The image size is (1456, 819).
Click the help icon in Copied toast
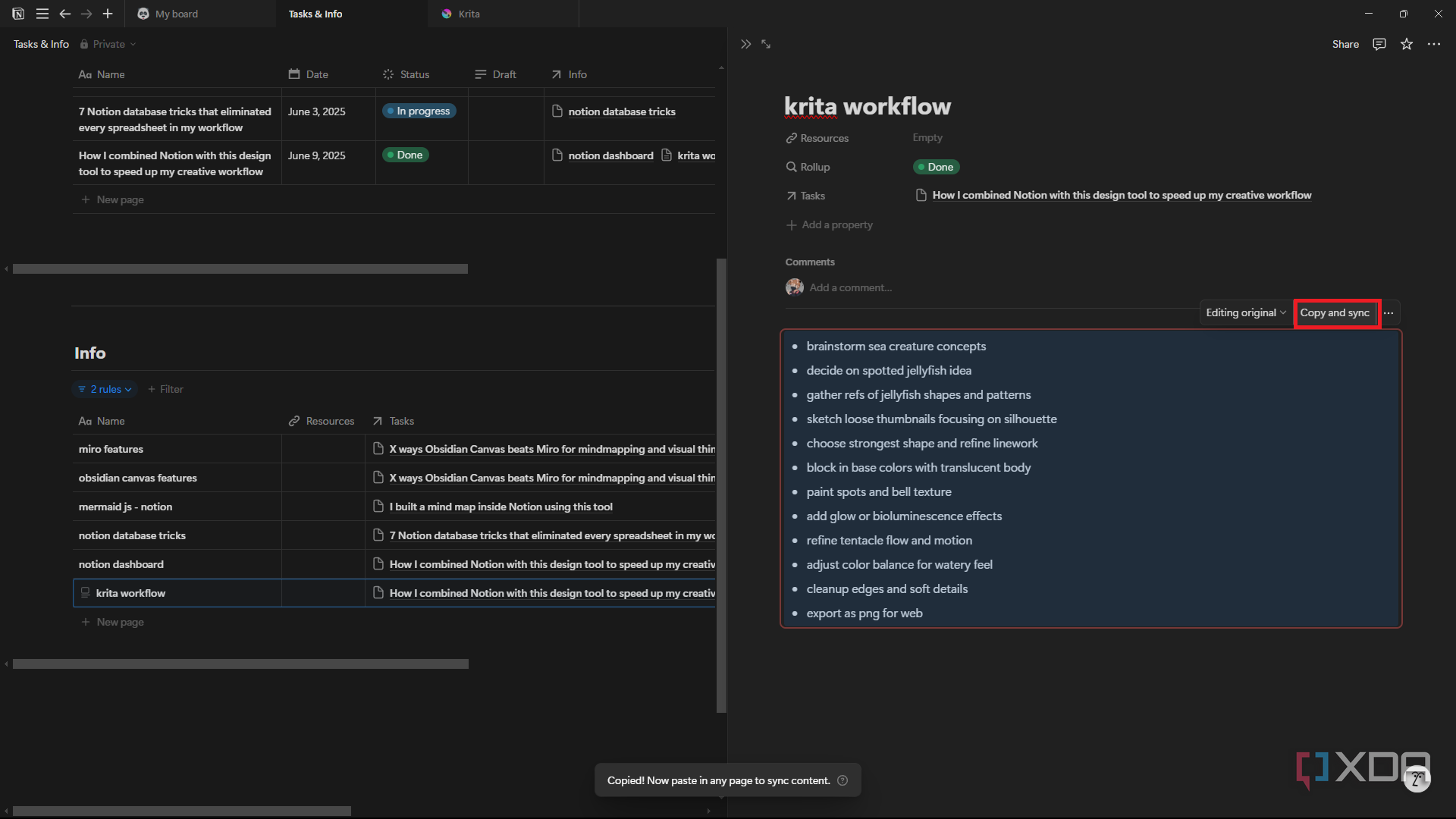(843, 780)
